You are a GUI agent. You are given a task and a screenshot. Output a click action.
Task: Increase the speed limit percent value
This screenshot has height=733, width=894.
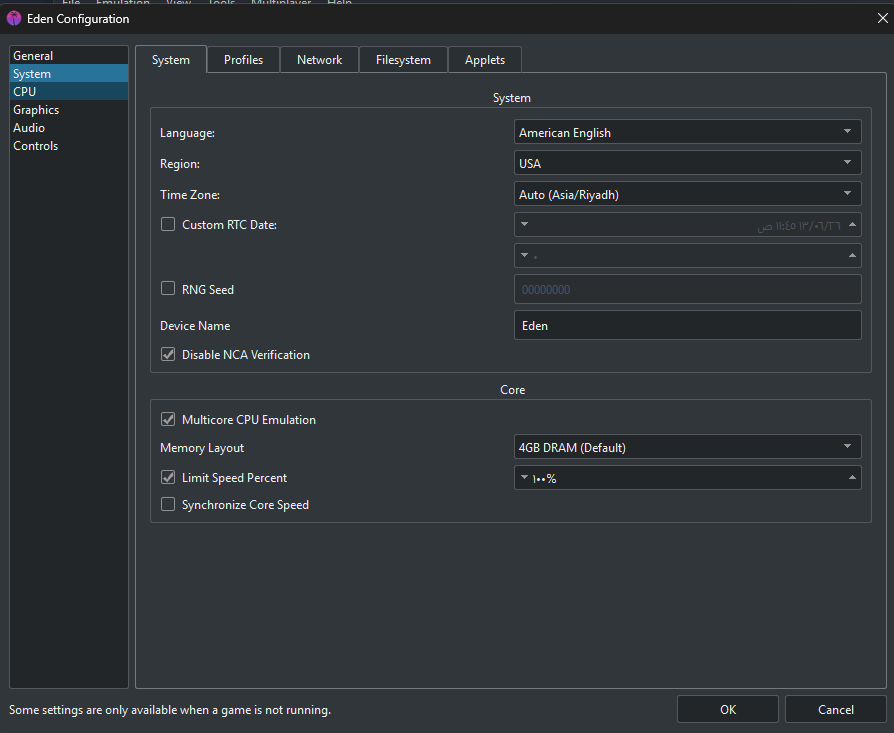(x=852, y=478)
